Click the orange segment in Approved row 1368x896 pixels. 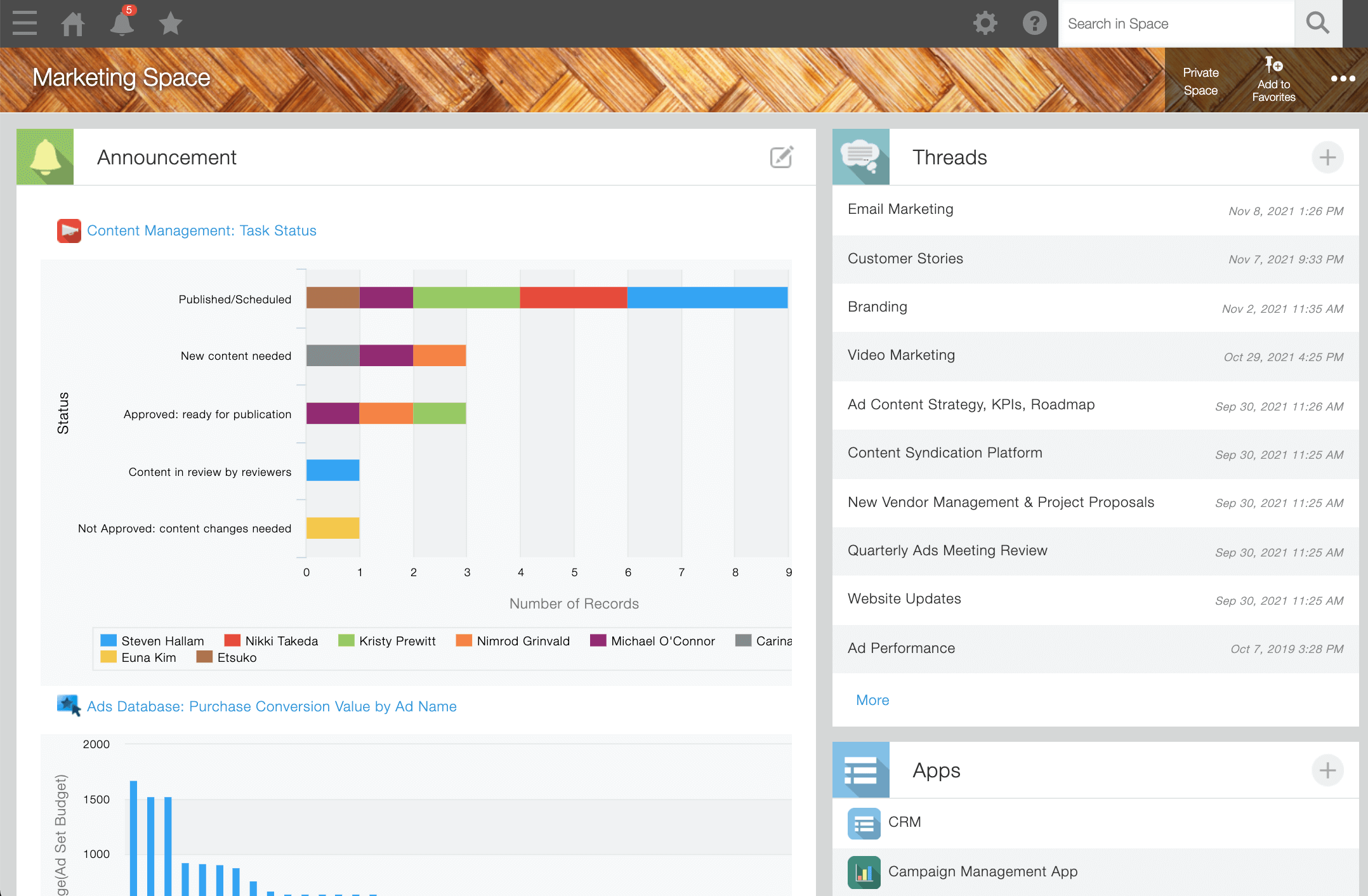[x=386, y=413]
